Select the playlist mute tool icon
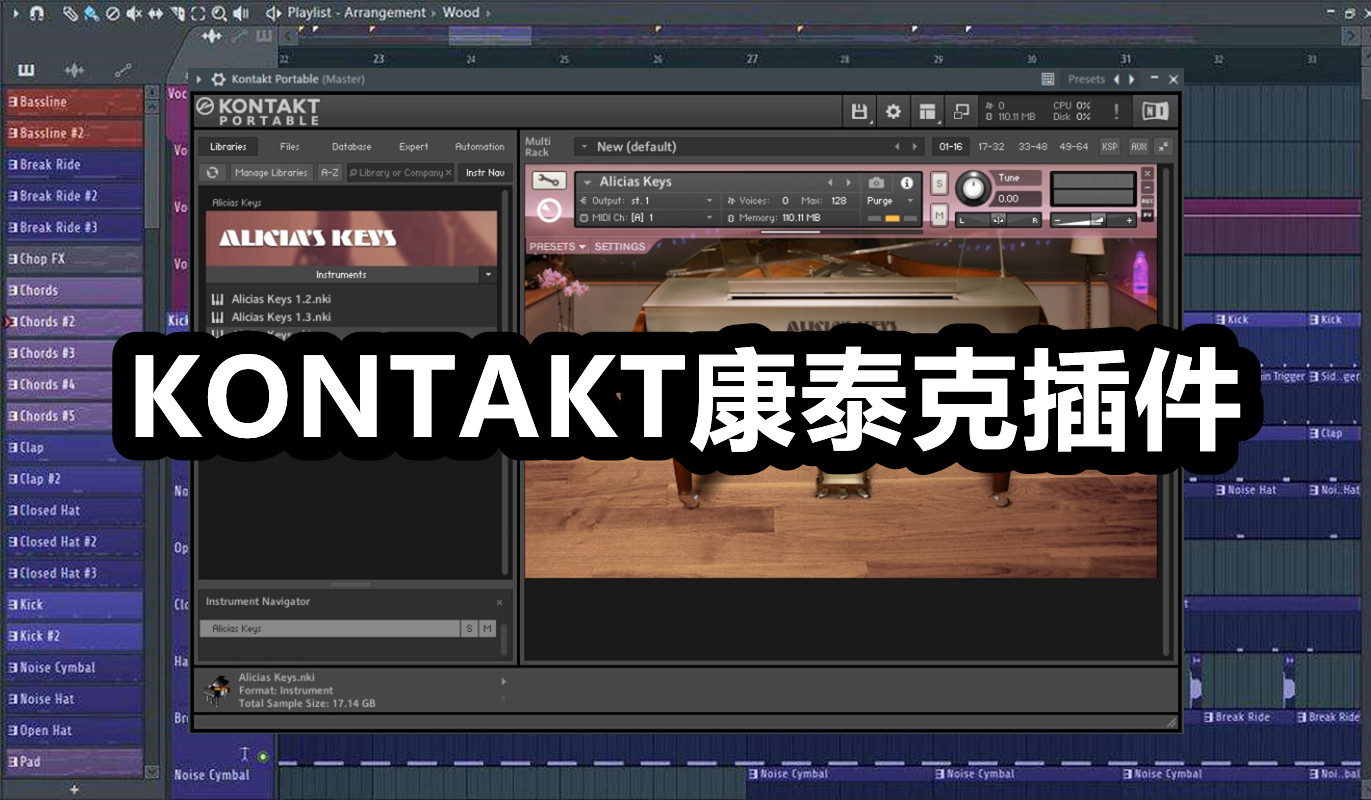This screenshot has width=1371, height=800. pos(134,13)
